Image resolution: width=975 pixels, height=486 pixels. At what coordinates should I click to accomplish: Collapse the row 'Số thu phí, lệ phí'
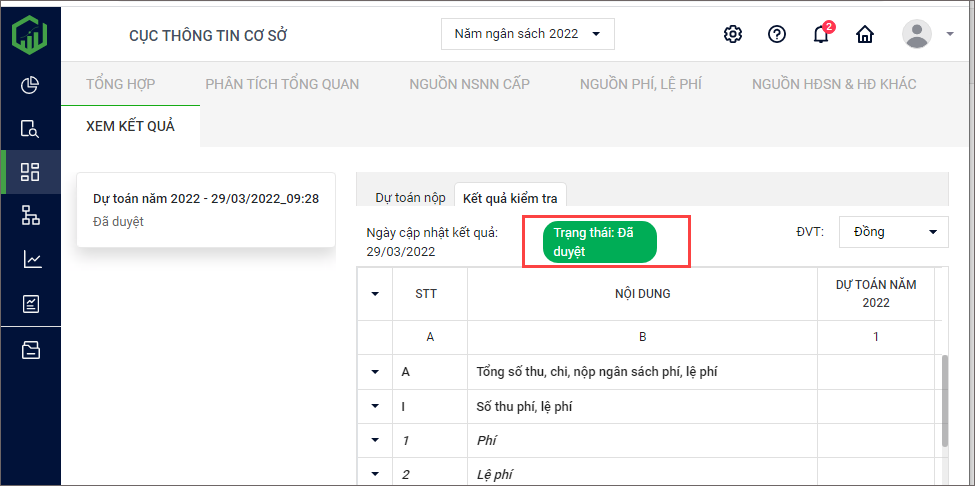375,407
